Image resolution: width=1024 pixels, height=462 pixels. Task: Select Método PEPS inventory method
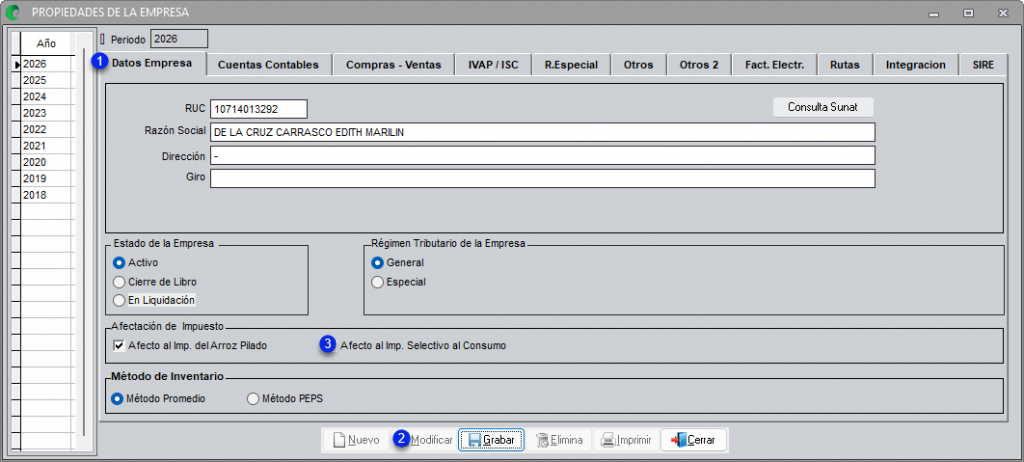click(253, 399)
